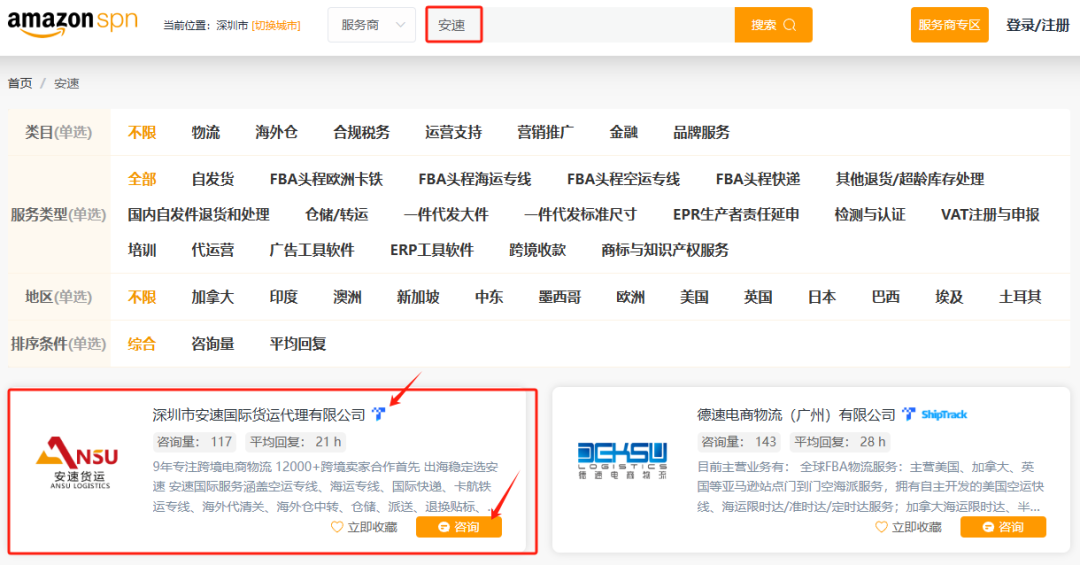1080x565 pixels.
Task: Select 运营支持 category filter
Action: tap(453, 132)
